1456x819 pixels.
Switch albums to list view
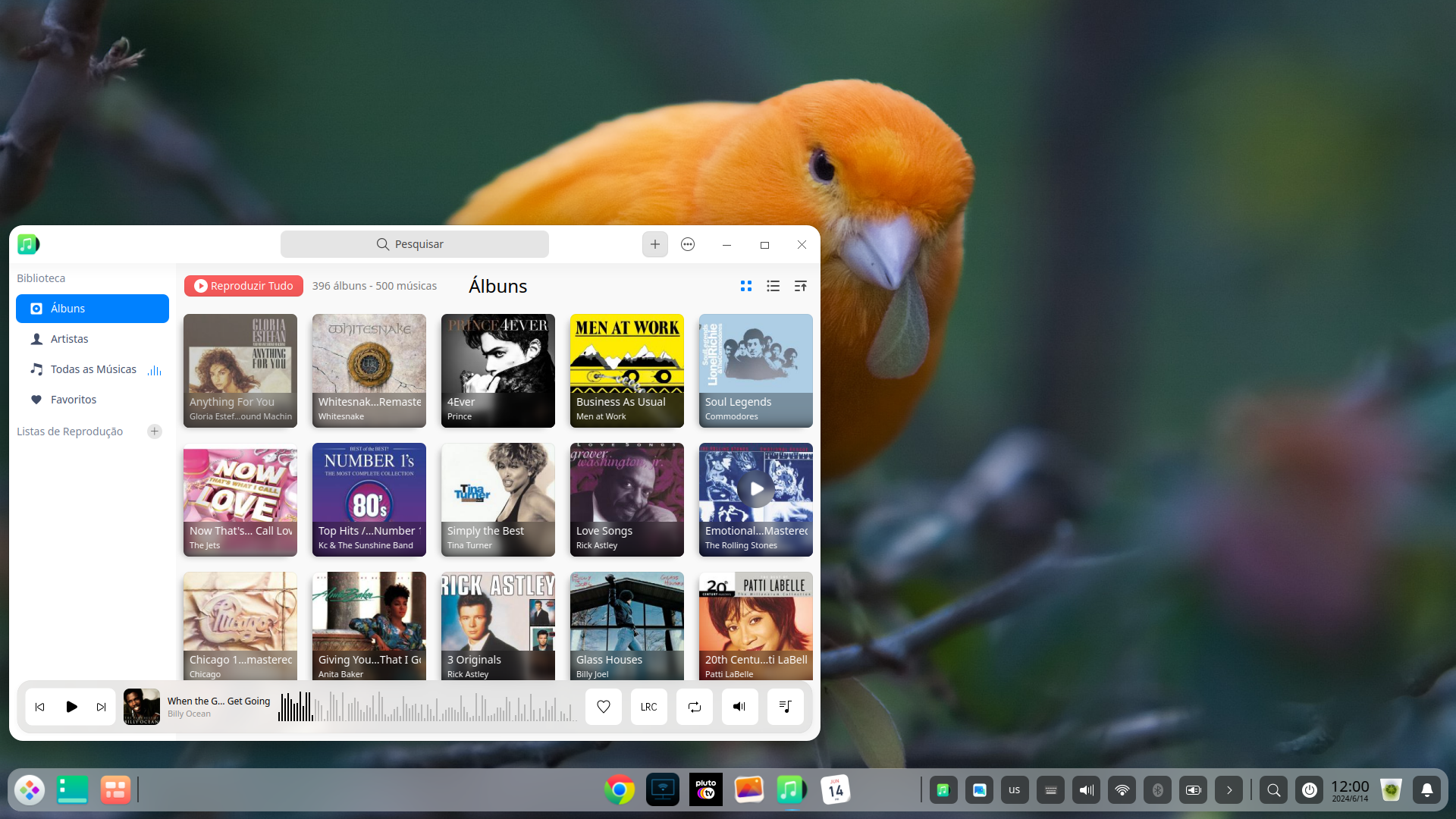click(773, 286)
